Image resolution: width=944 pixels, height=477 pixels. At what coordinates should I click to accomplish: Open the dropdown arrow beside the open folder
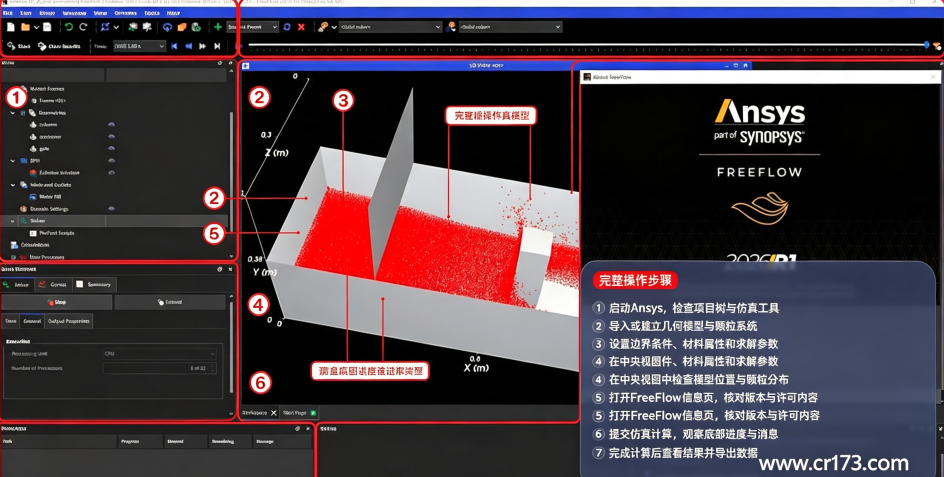coord(36,27)
